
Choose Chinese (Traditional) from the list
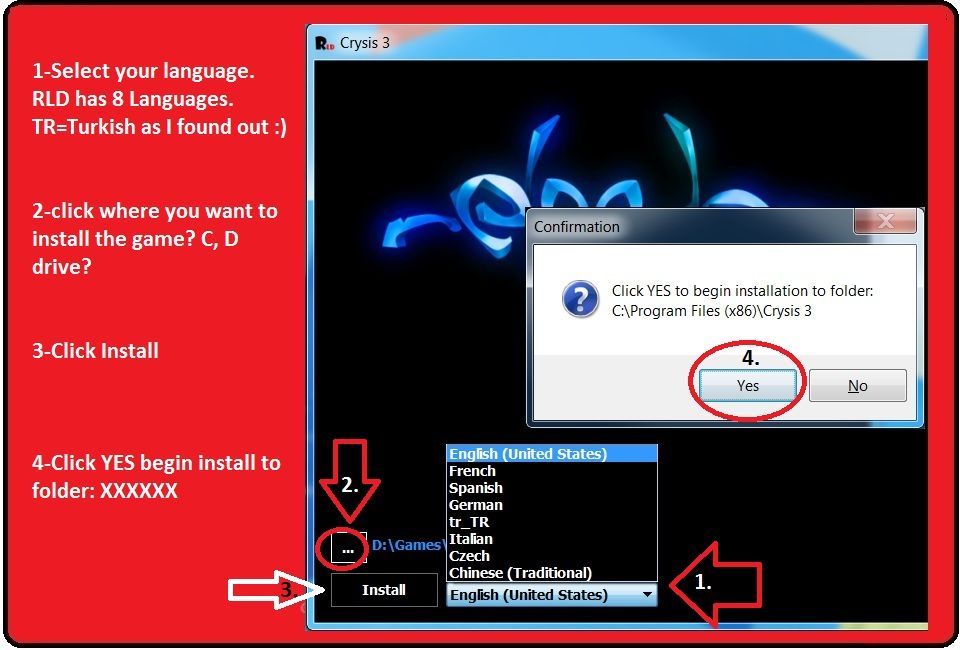552,573
